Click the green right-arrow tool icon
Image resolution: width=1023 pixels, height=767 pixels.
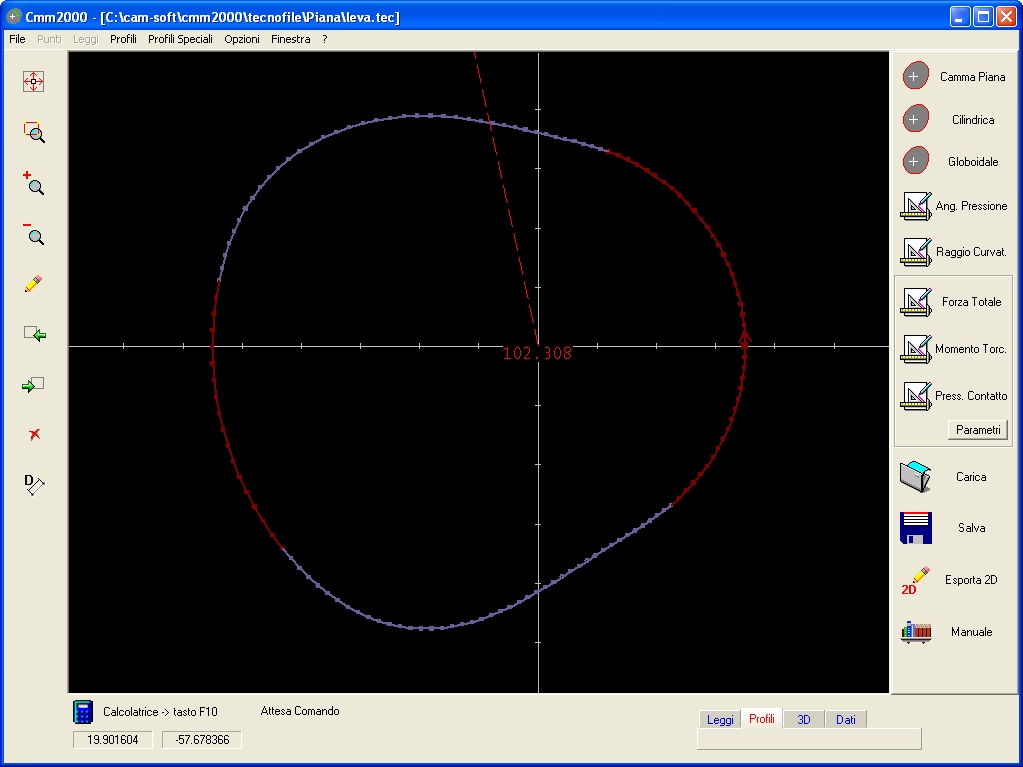33,384
